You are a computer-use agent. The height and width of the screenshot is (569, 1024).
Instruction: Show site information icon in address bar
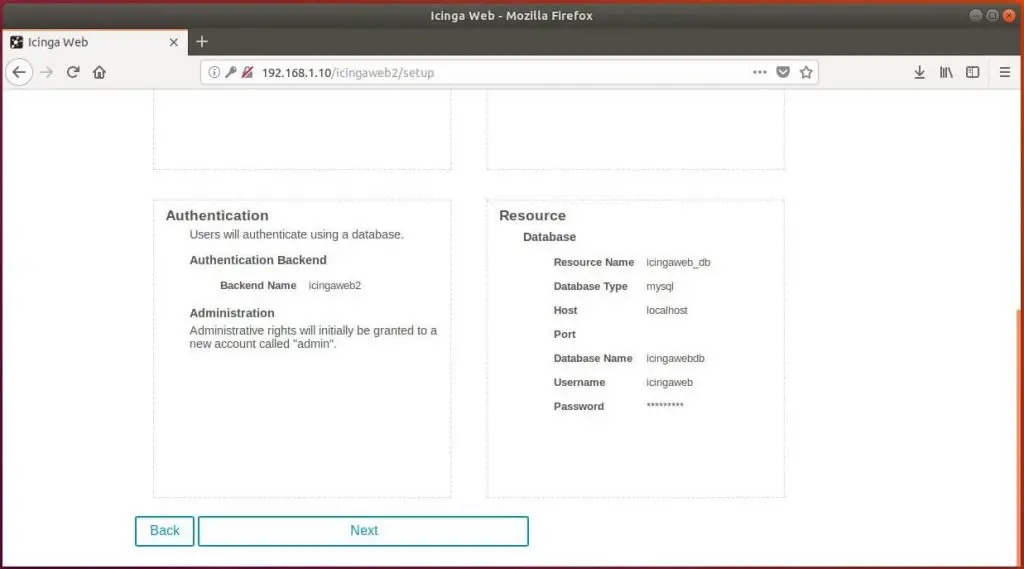214,73
